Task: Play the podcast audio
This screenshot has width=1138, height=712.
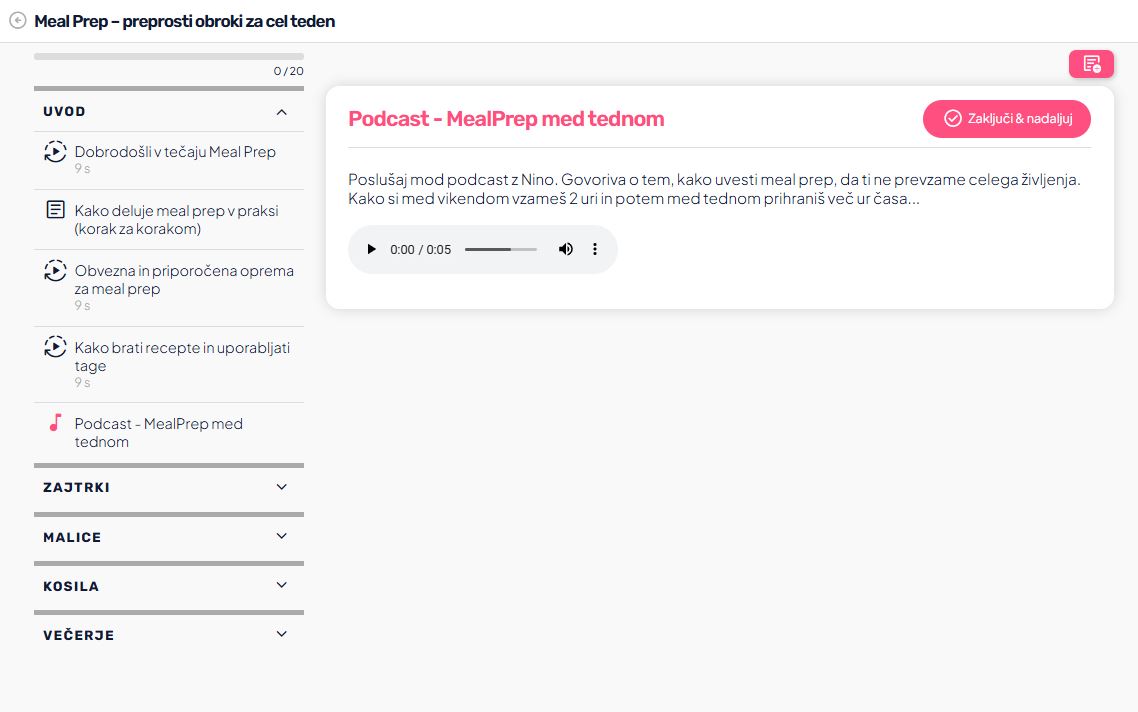Action: [371, 249]
